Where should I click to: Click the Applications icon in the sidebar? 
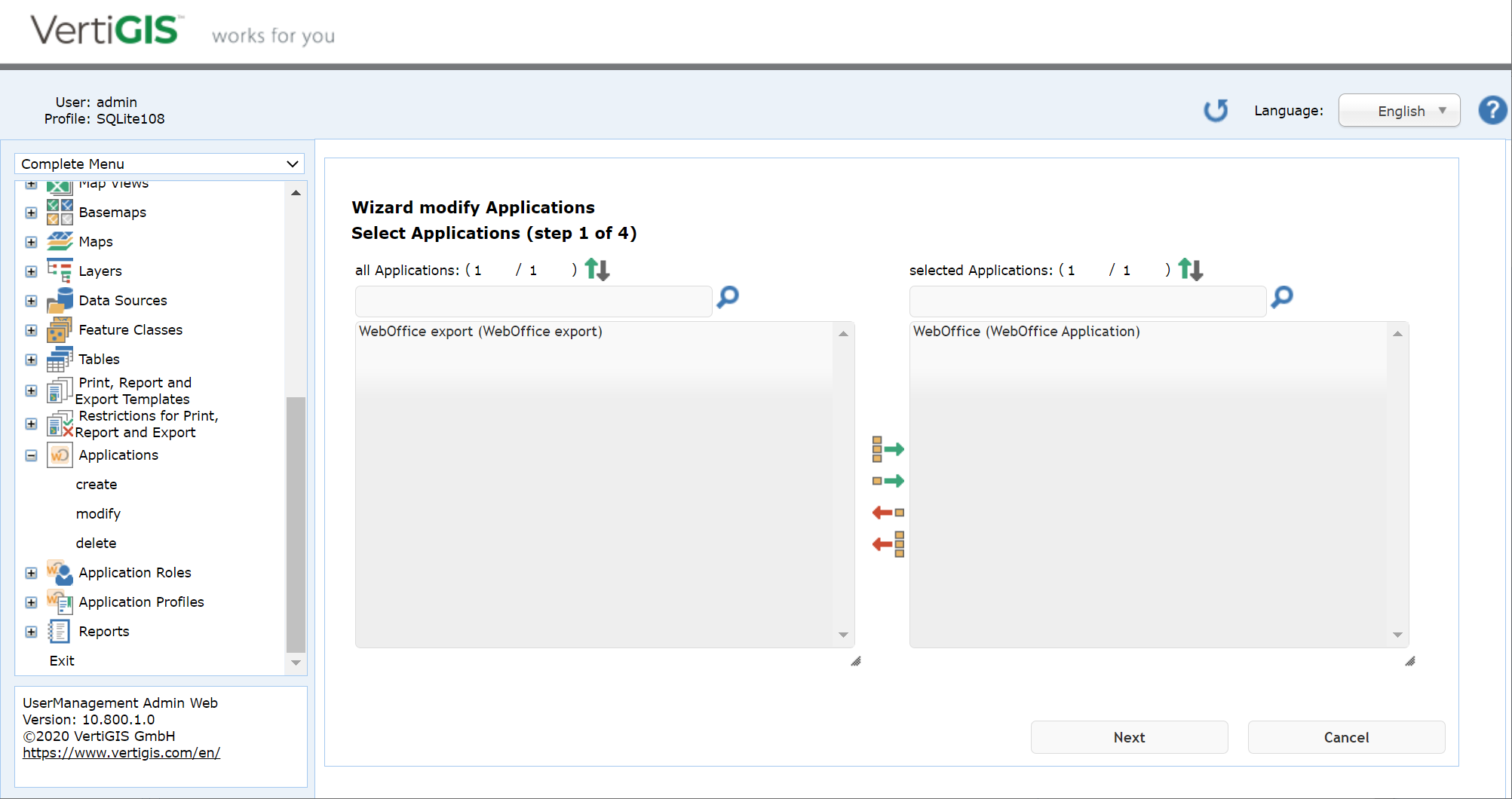pyautogui.click(x=59, y=455)
